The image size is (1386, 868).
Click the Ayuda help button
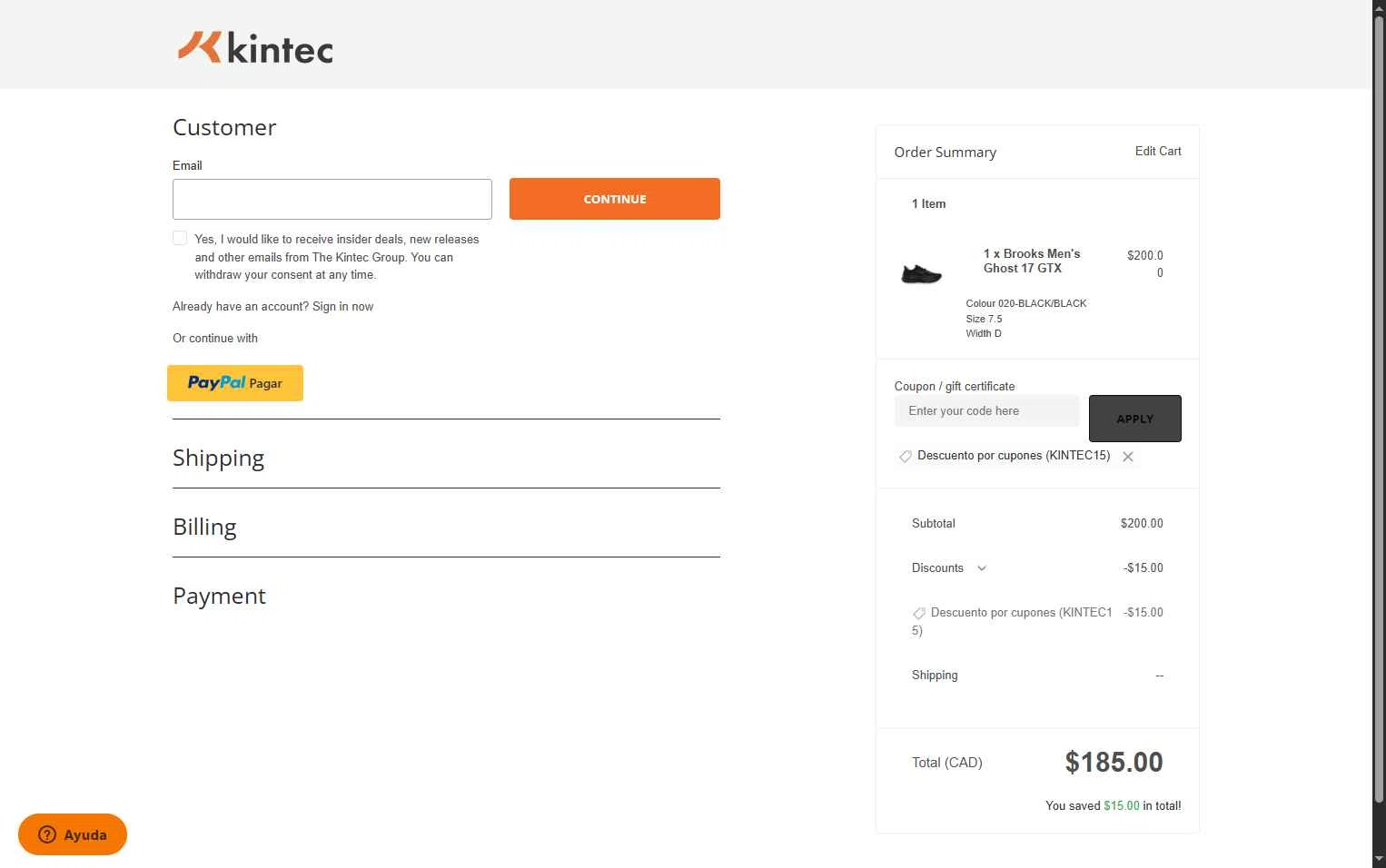point(73,834)
